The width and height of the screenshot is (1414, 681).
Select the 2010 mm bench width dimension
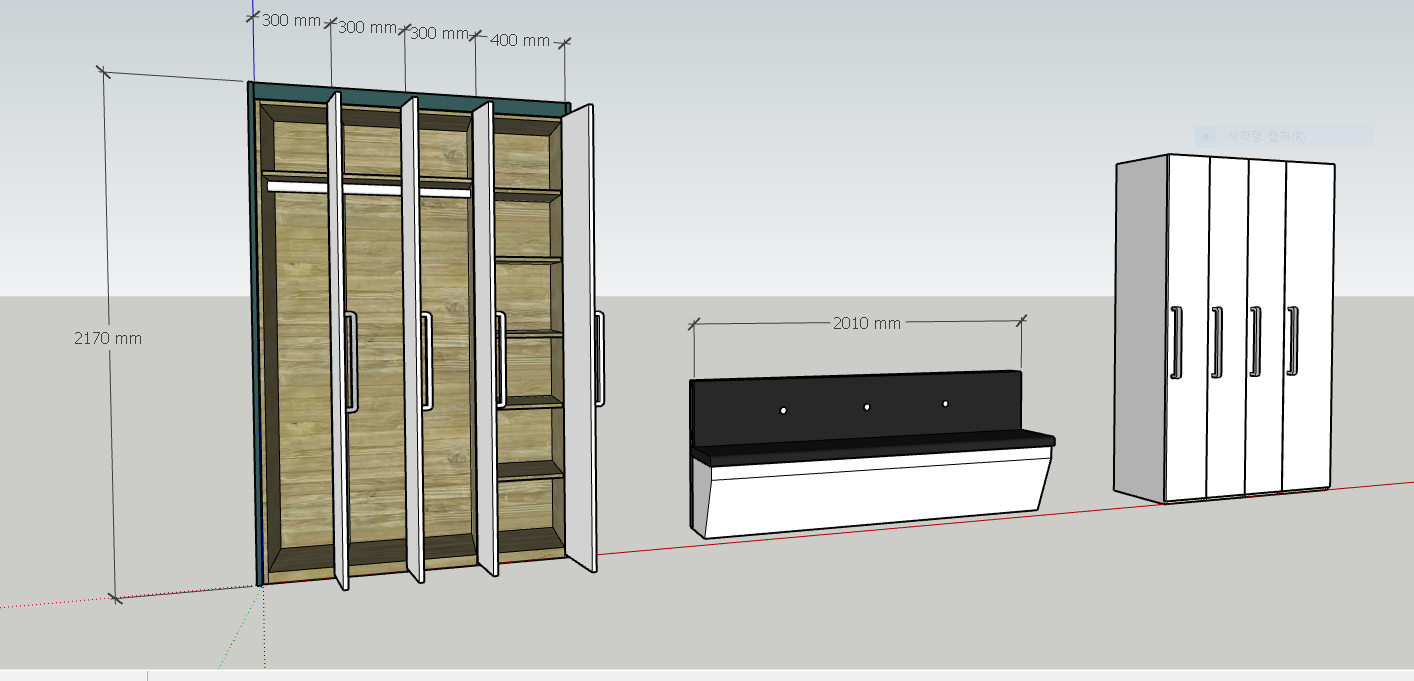[x=867, y=323]
